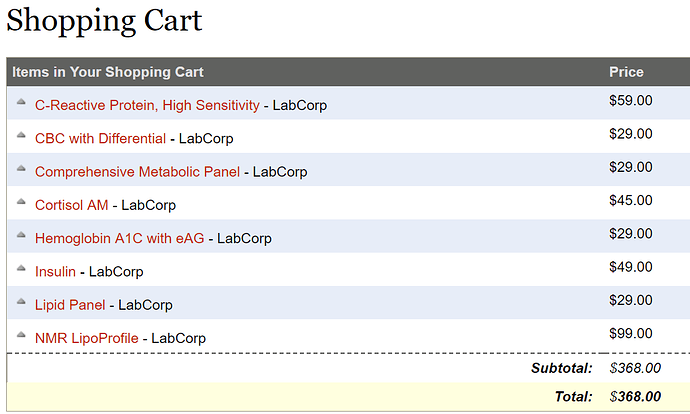The image size is (690, 414).
Task: Open the Hemoglobin A1C with eAG link
Action: (x=120, y=238)
